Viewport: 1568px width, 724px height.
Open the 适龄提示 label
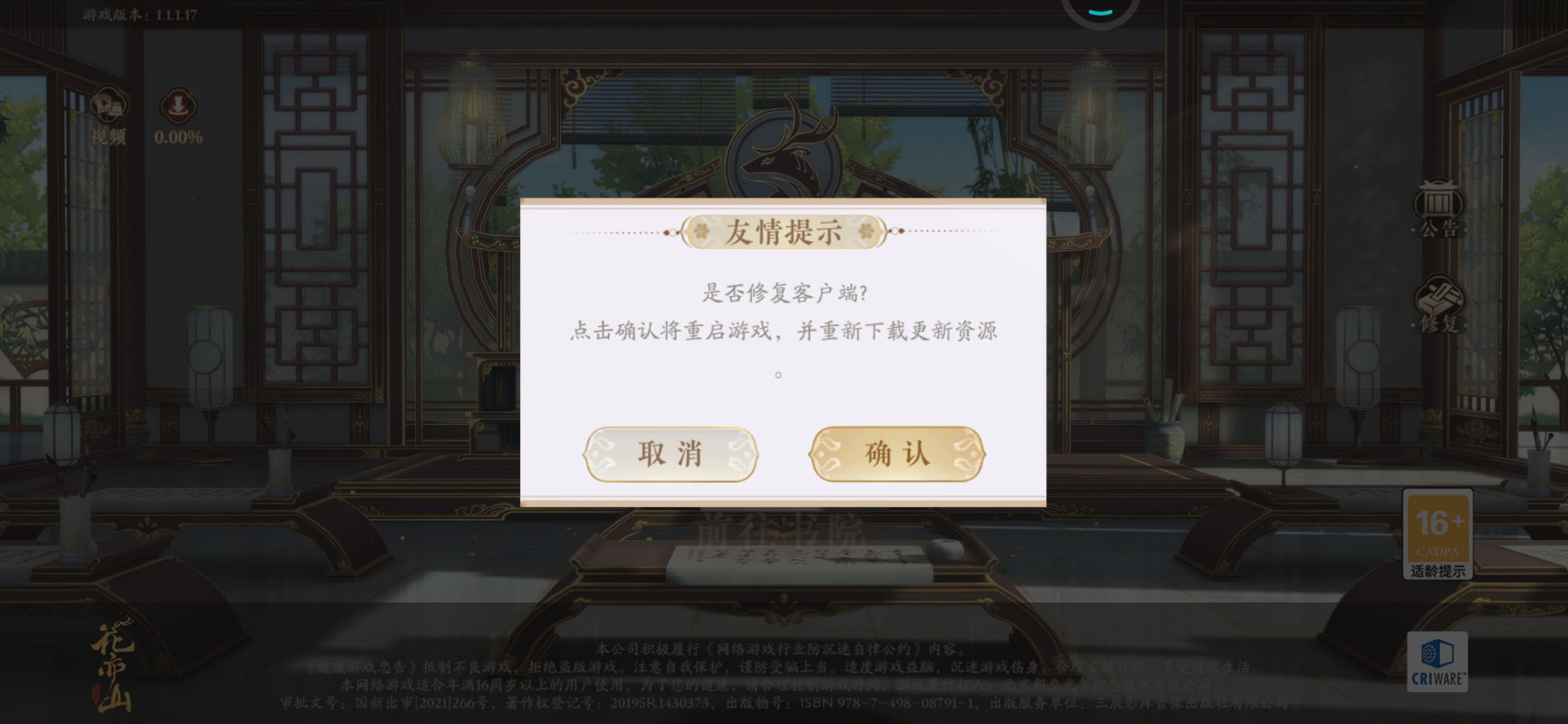(1438, 571)
